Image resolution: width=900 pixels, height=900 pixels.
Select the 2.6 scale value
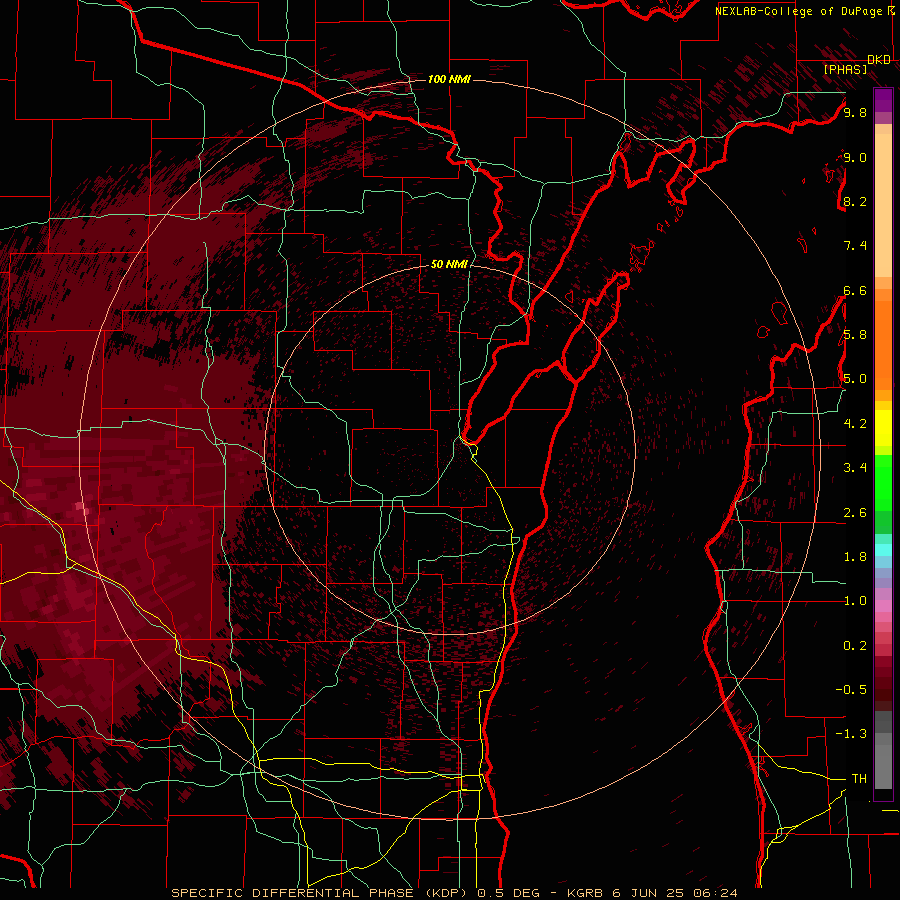pyautogui.click(x=855, y=513)
